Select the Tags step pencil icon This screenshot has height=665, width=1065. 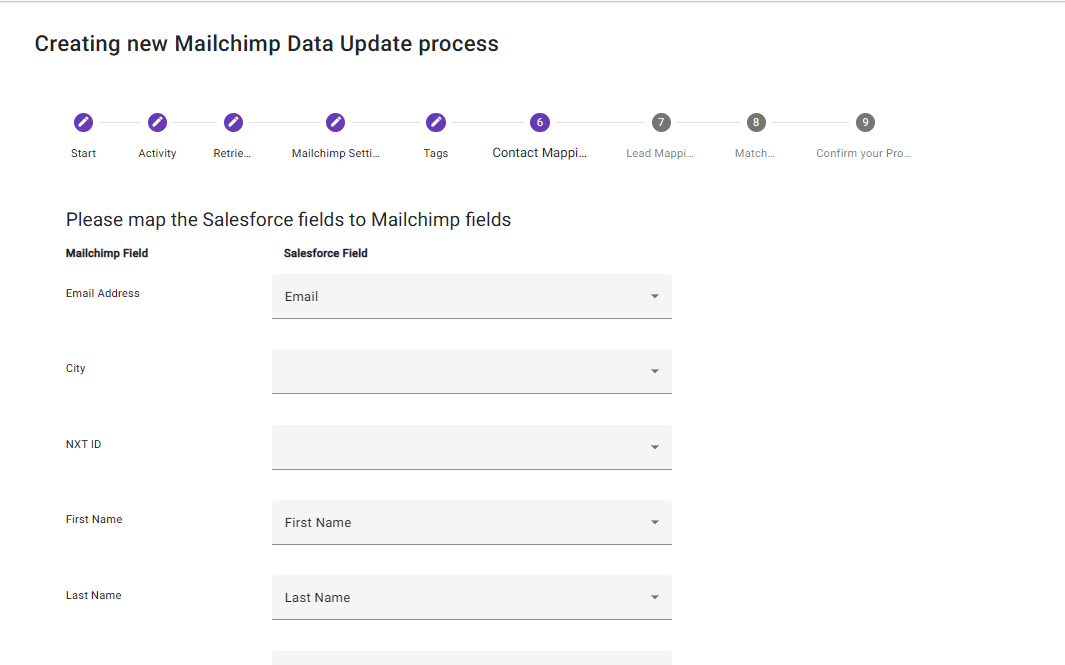point(436,122)
